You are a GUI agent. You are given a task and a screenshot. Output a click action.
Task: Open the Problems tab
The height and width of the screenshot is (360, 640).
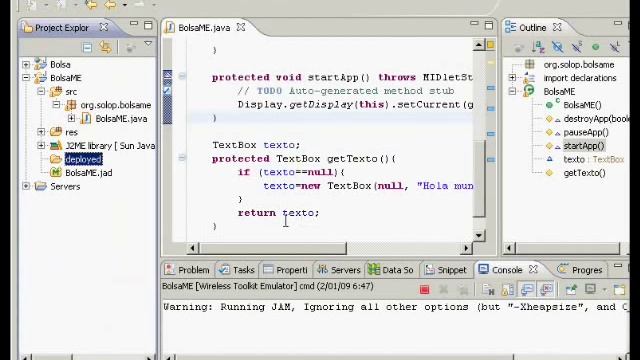(187, 270)
